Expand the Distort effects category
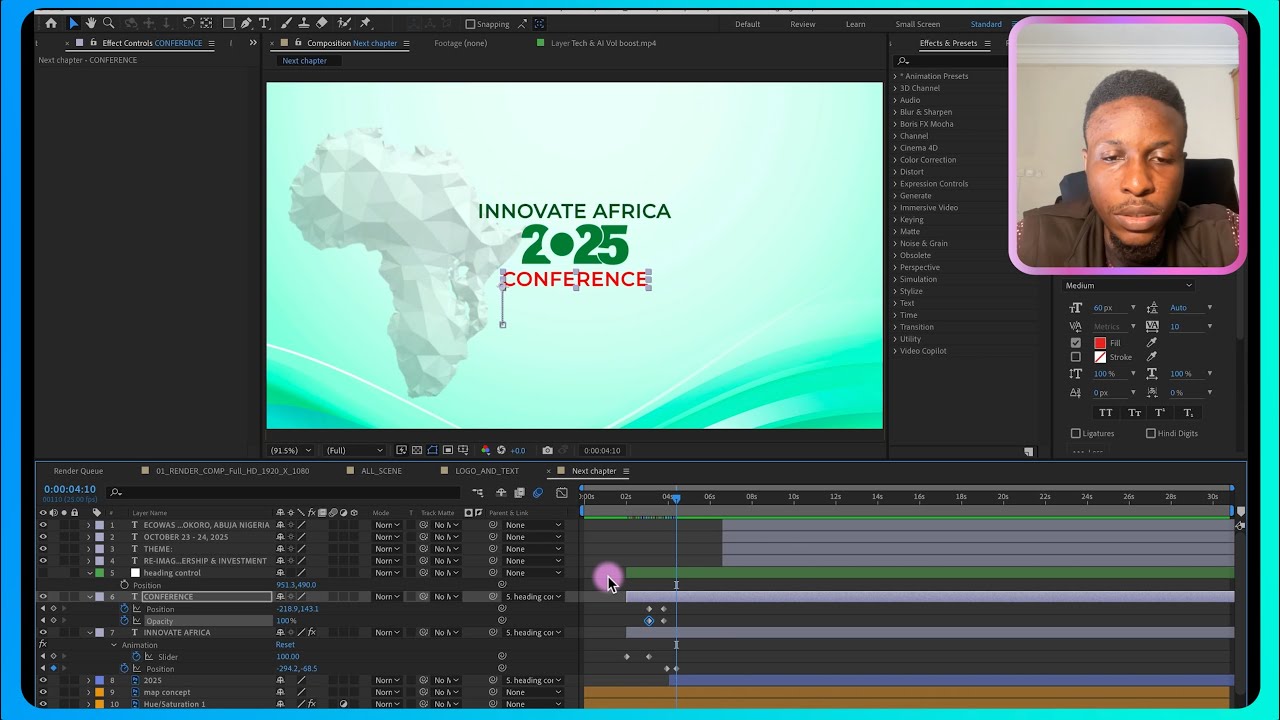Viewport: 1280px width, 720px height. click(x=895, y=172)
